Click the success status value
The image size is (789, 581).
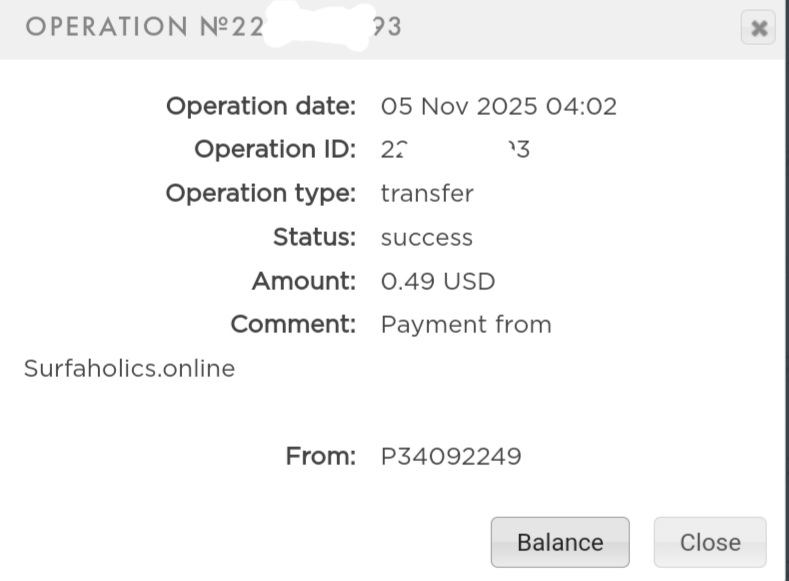(427, 238)
